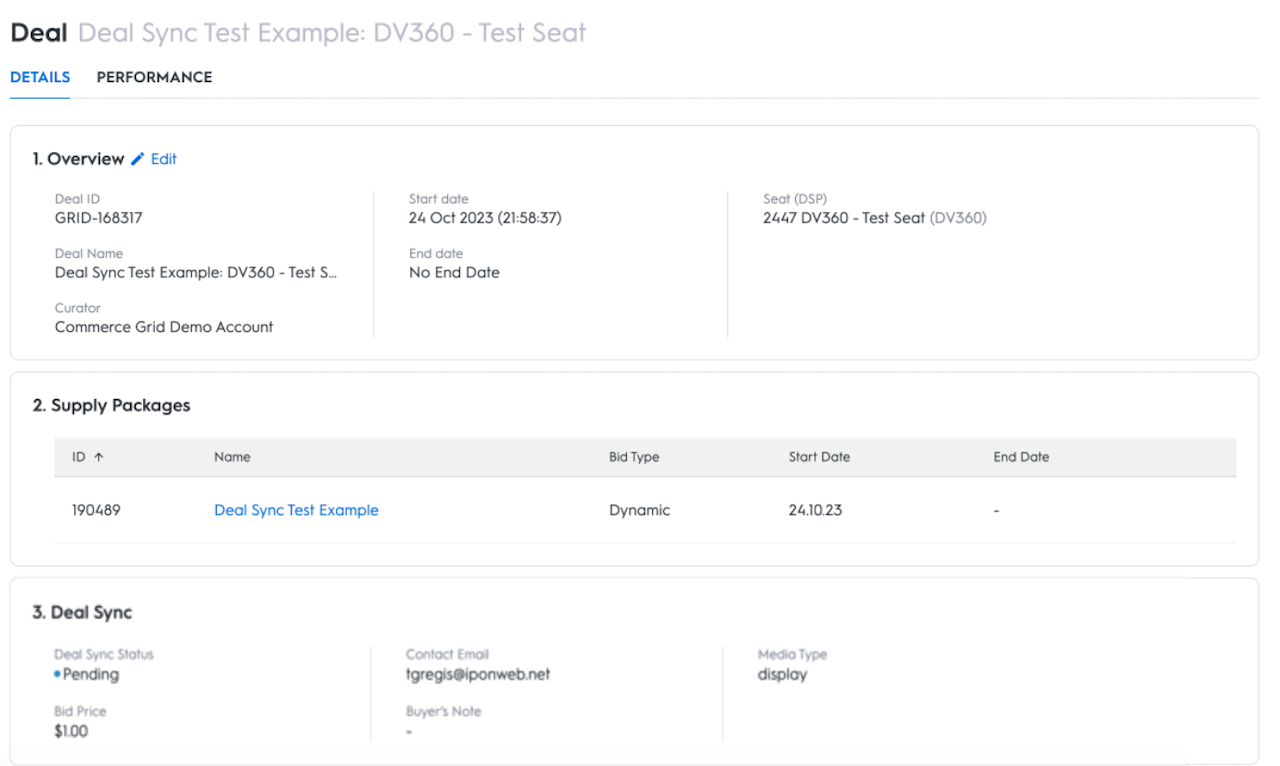
Task: Click the 2447 DV360 - Test Seat value
Action: [843, 217]
